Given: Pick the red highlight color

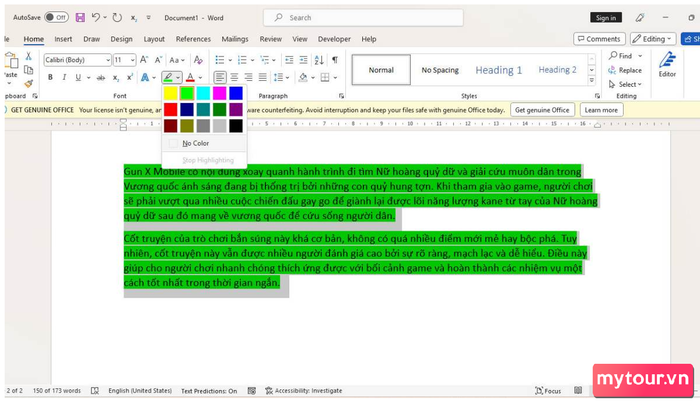Looking at the screenshot, I should 171,109.
